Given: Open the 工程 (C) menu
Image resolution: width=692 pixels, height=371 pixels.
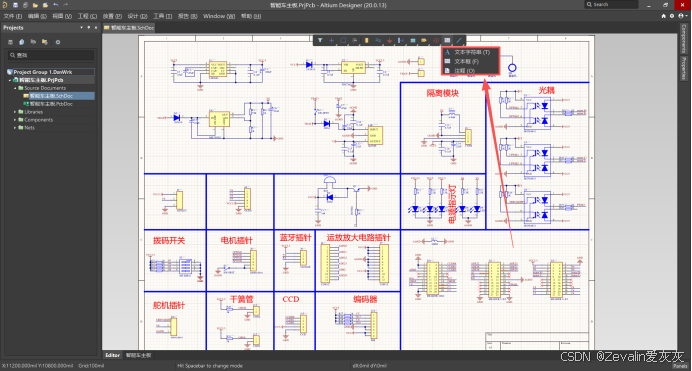Looking at the screenshot, I should [87, 16].
